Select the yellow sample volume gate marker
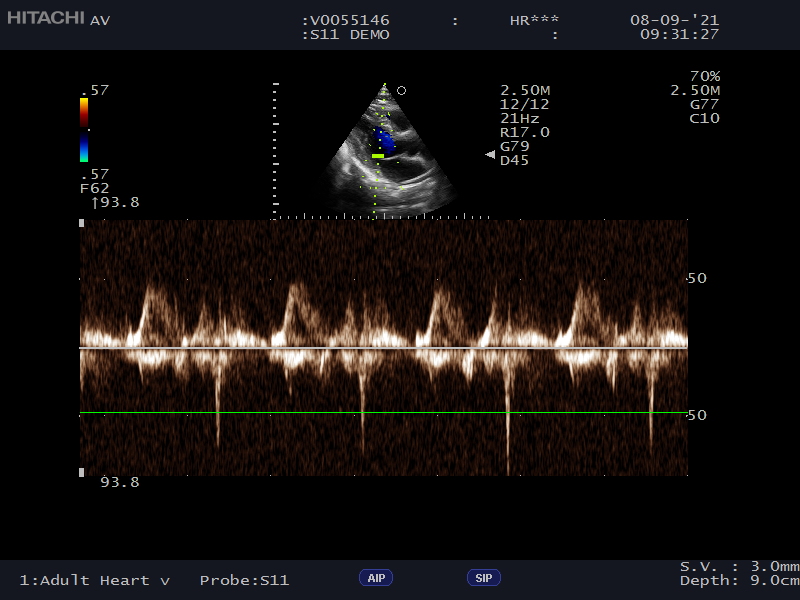The image size is (800, 600). tap(377, 156)
